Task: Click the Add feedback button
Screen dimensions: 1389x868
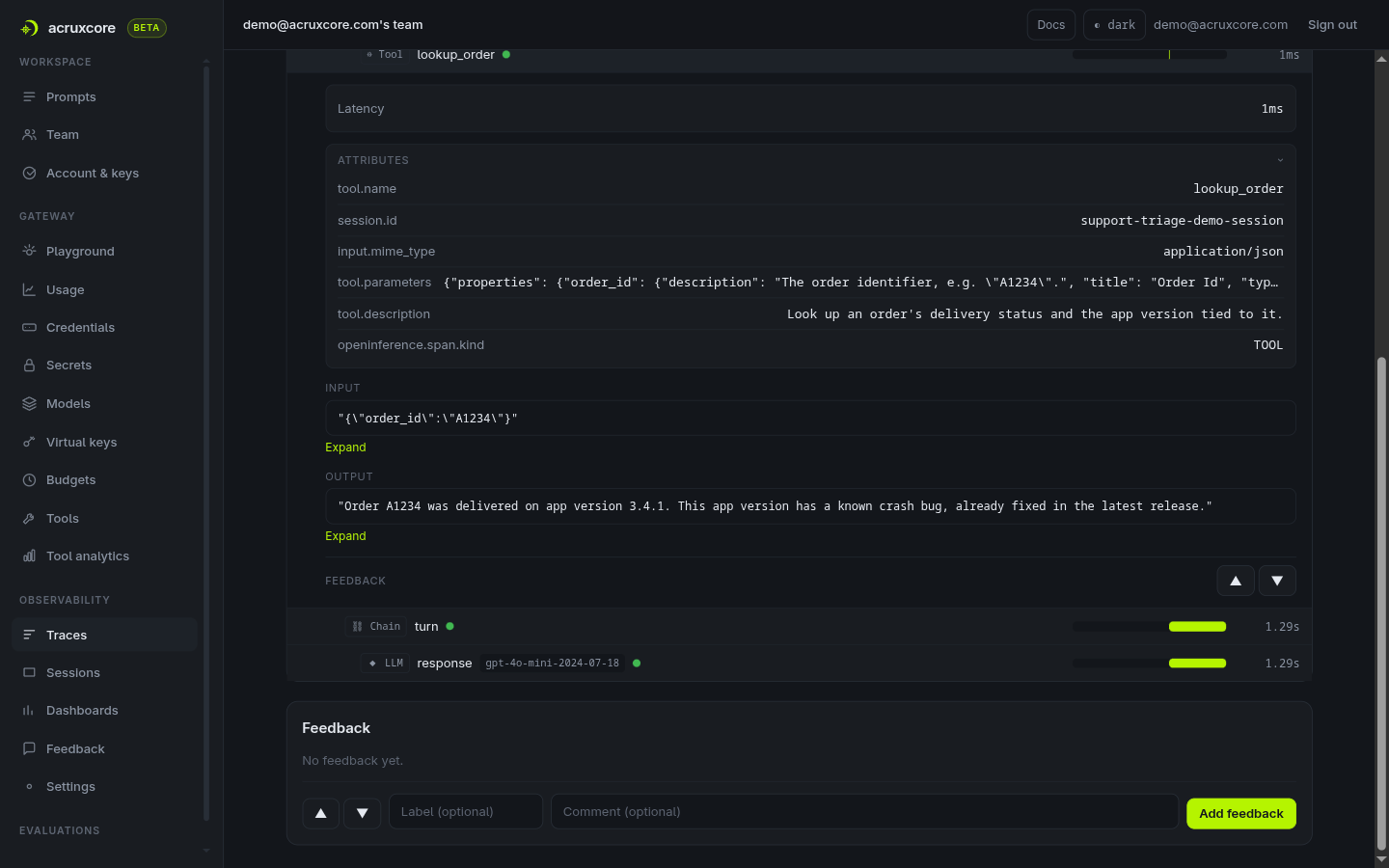Action: click(1241, 814)
